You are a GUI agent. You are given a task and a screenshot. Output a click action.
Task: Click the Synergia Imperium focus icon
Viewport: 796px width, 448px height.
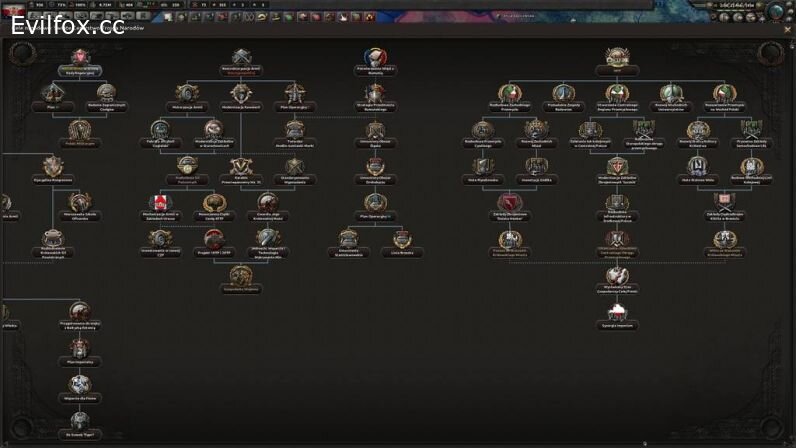point(618,312)
